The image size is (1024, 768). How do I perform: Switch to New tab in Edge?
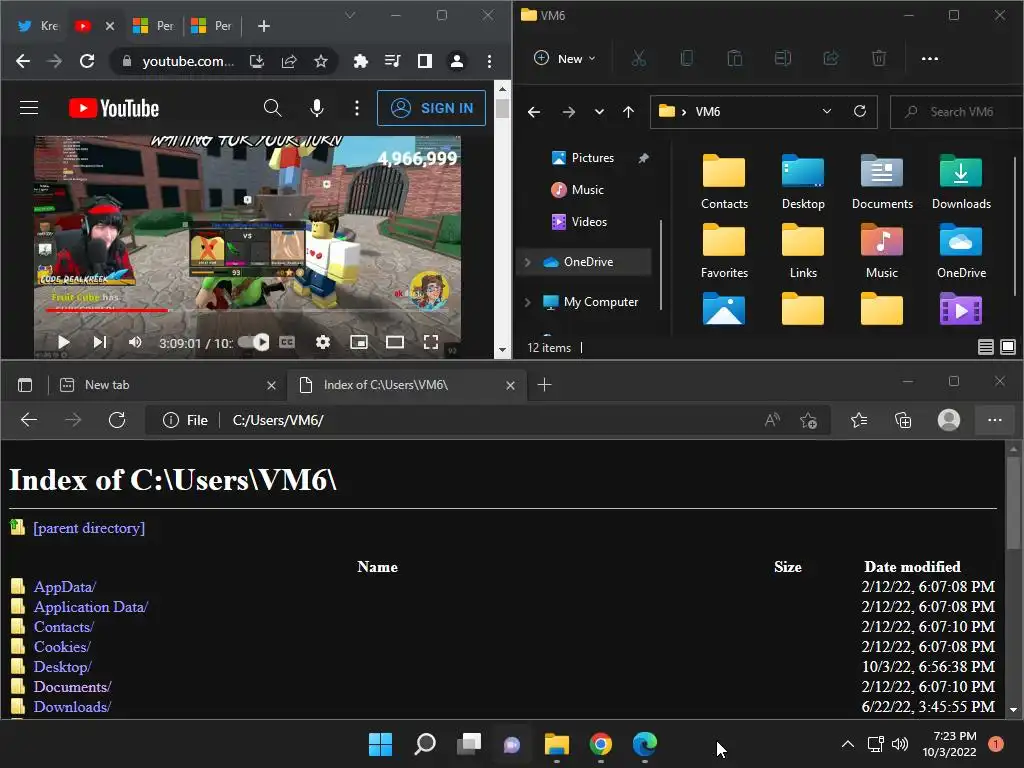click(168, 385)
